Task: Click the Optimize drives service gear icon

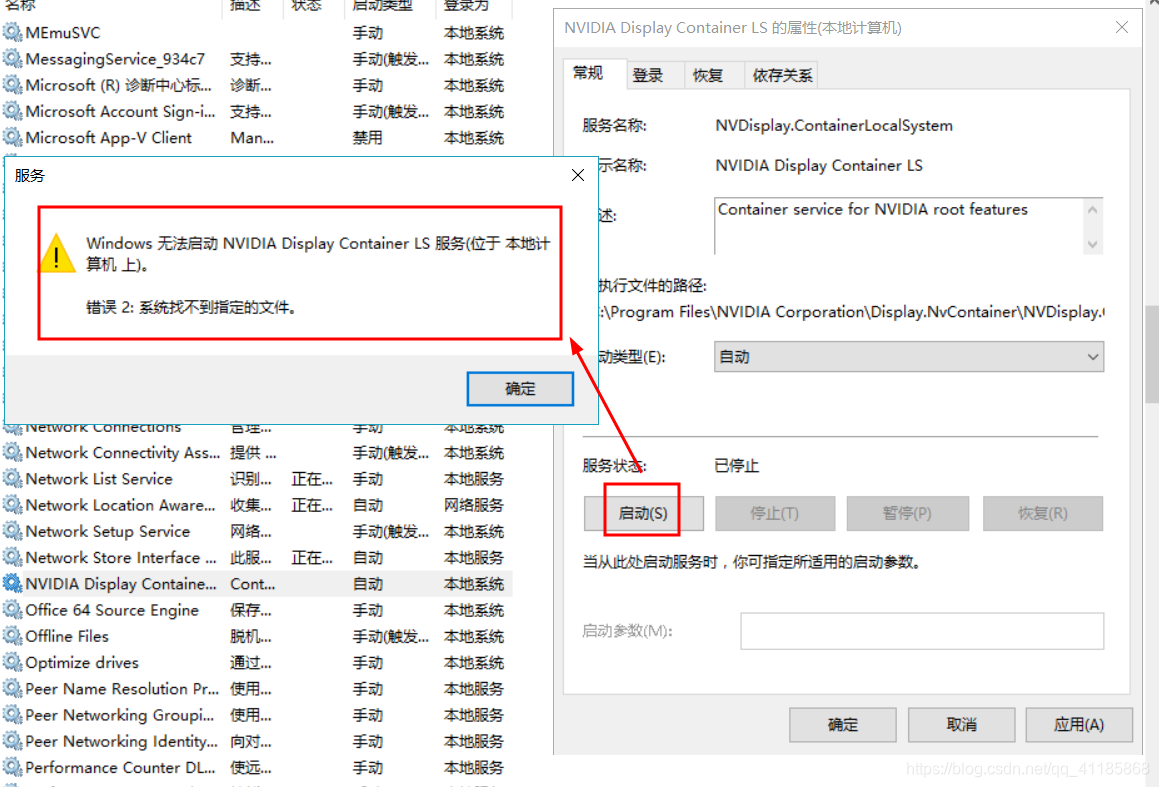Action: [12, 662]
